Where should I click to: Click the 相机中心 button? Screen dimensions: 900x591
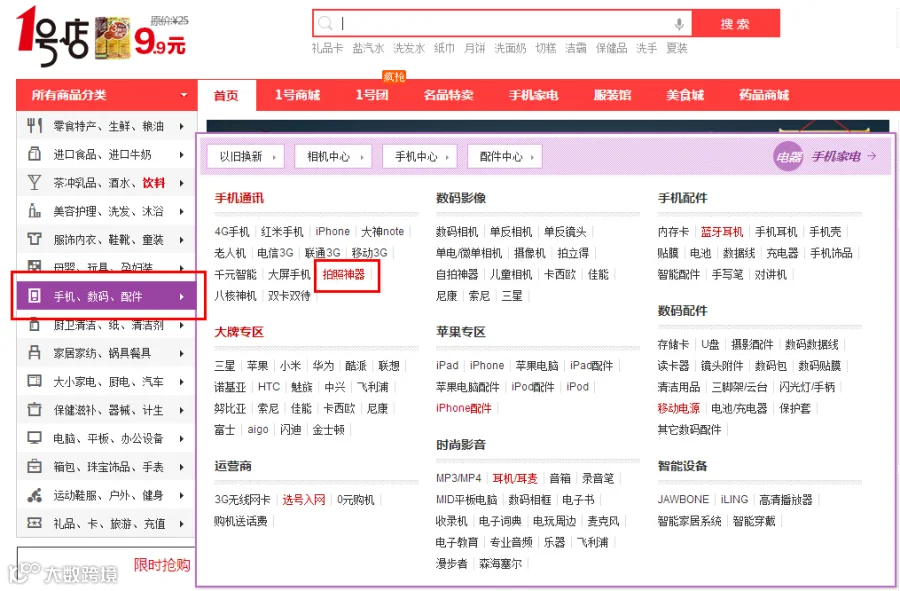(333, 156)
